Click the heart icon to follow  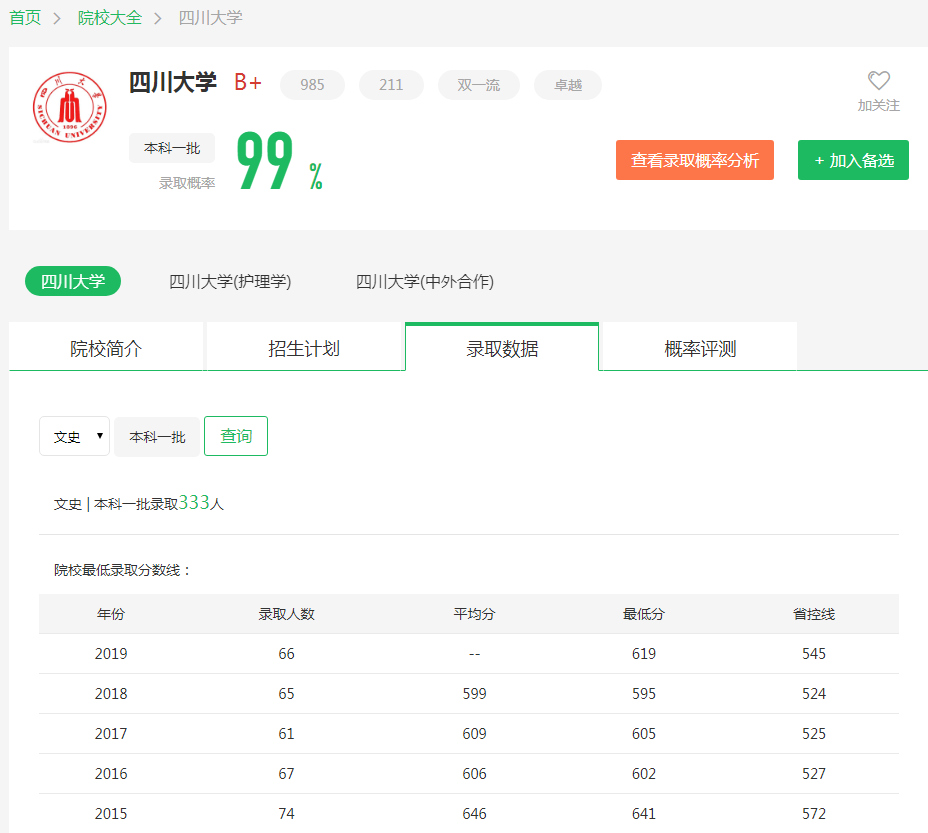(x=878, y=81)
